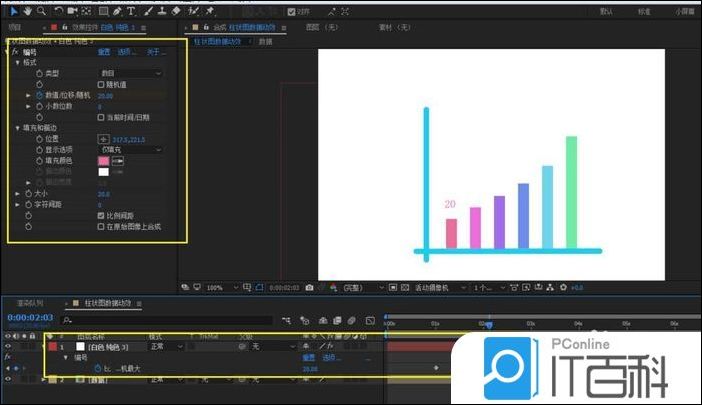Open the (完整) resolution dropdown
Viewport: 702px width, 405px height.
[x=364, y=288]
